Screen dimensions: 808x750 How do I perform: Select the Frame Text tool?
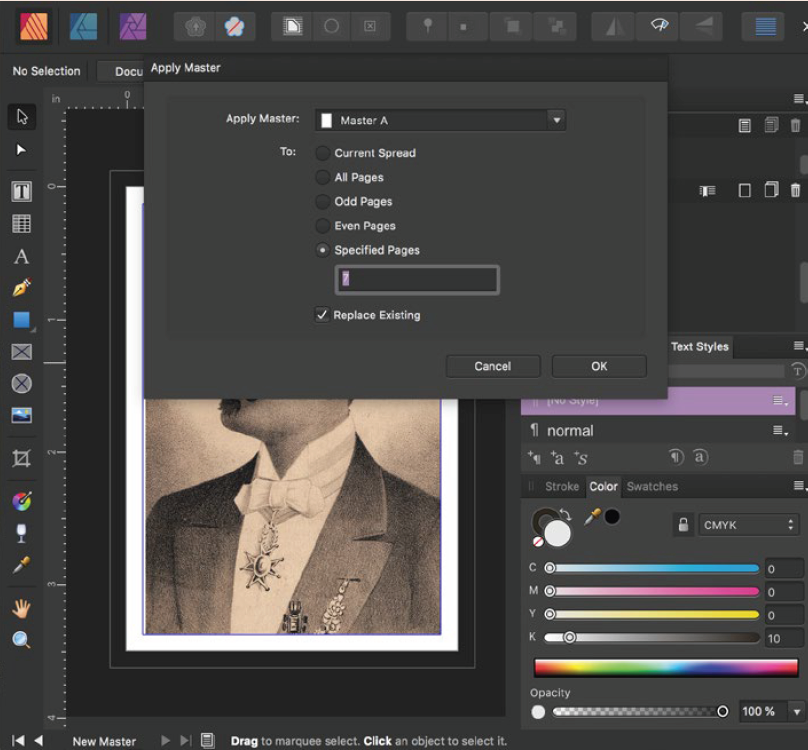coord(21,191)
